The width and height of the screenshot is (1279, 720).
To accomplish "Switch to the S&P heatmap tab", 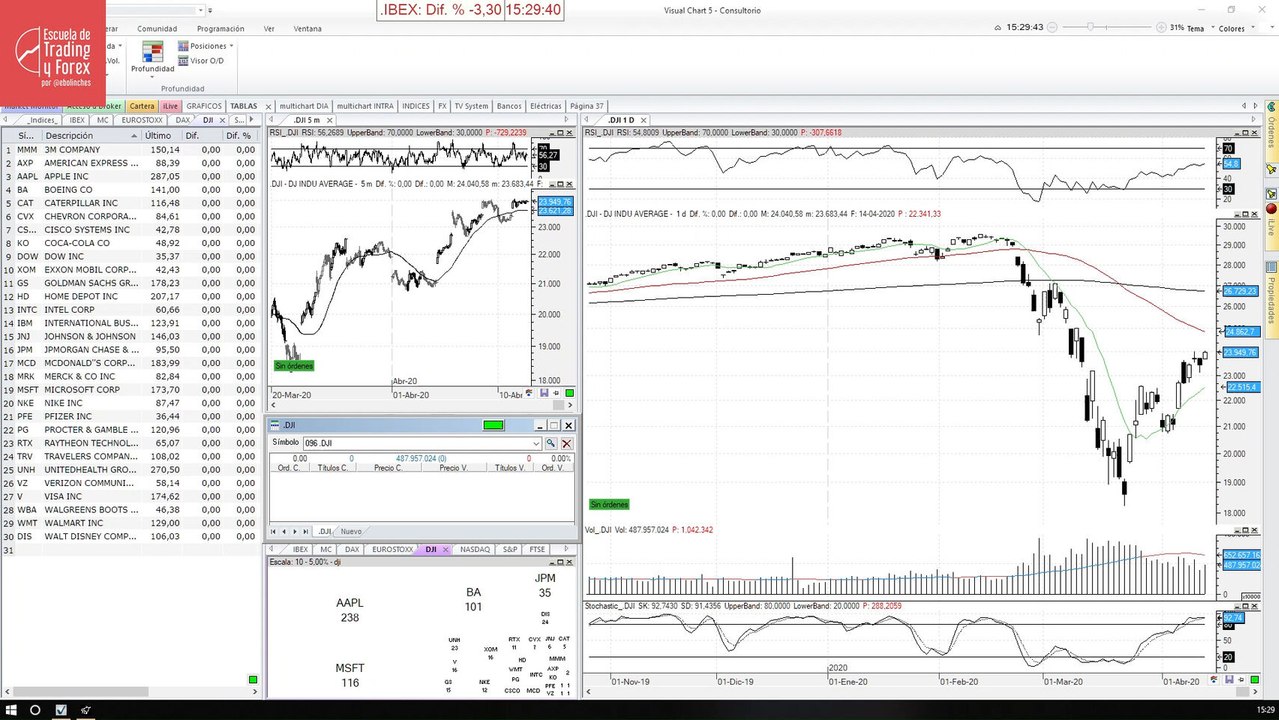I will pyautogui.click(x=510, y=549).
